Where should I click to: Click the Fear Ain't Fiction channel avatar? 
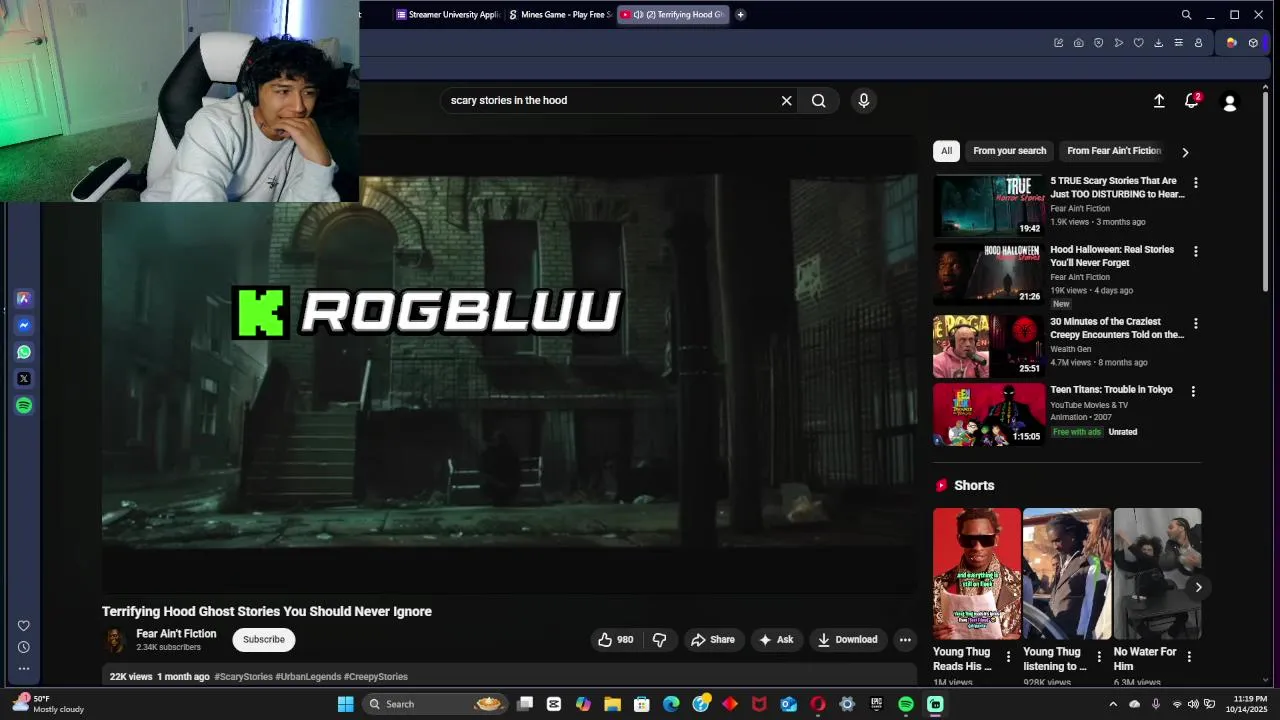click(x=115, y=640)
